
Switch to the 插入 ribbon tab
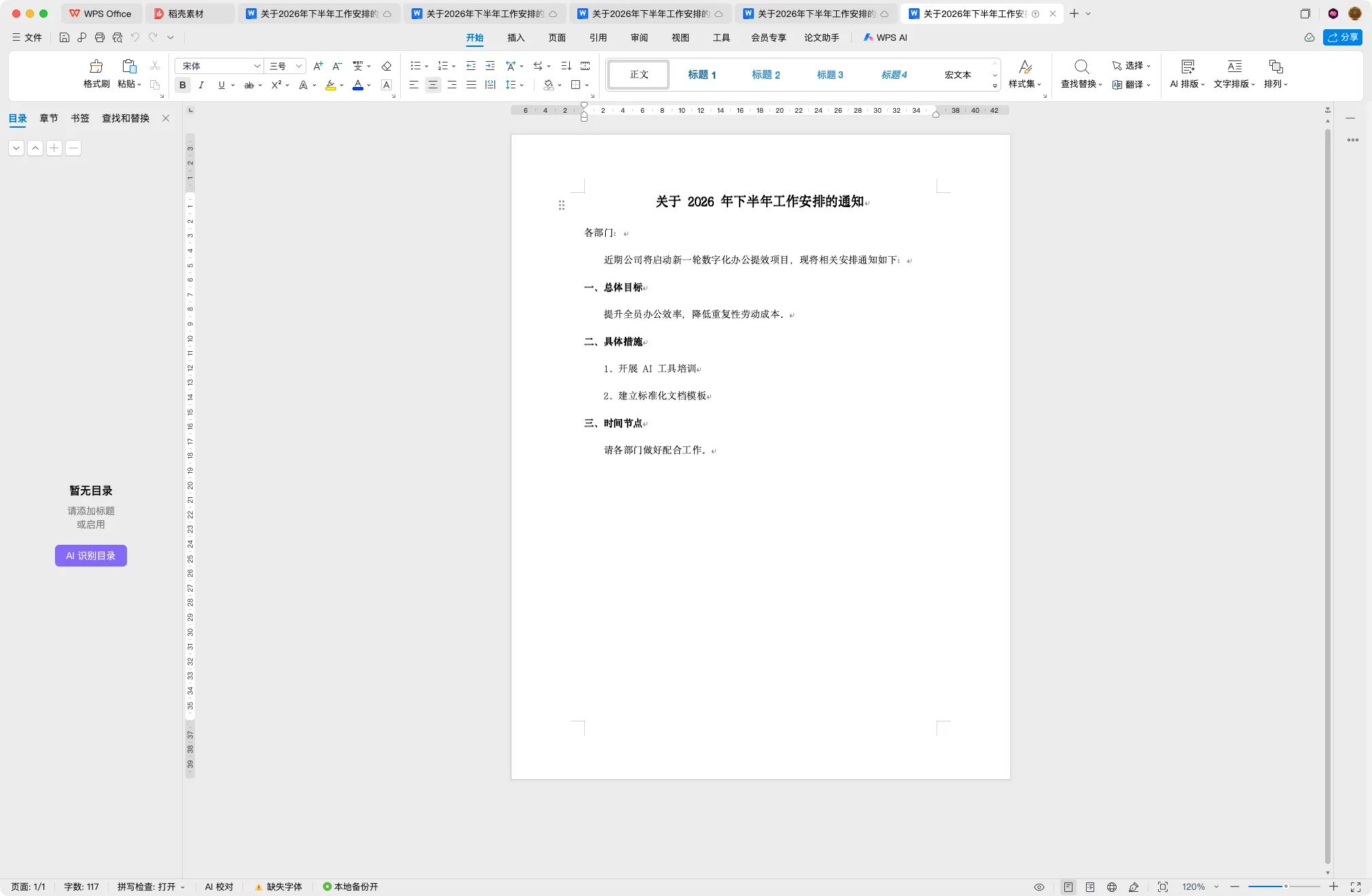tap(516, 37)
